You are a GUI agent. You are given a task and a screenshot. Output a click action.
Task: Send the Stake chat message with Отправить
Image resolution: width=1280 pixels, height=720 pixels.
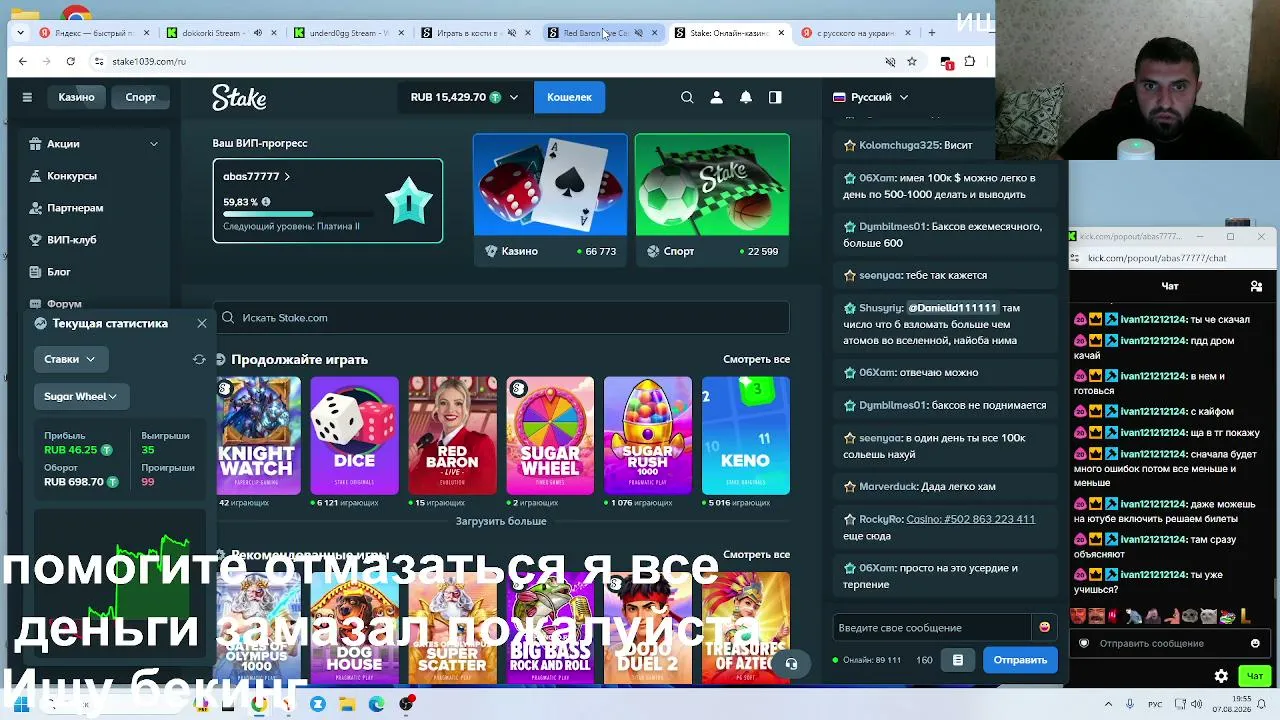point(1020,660)
